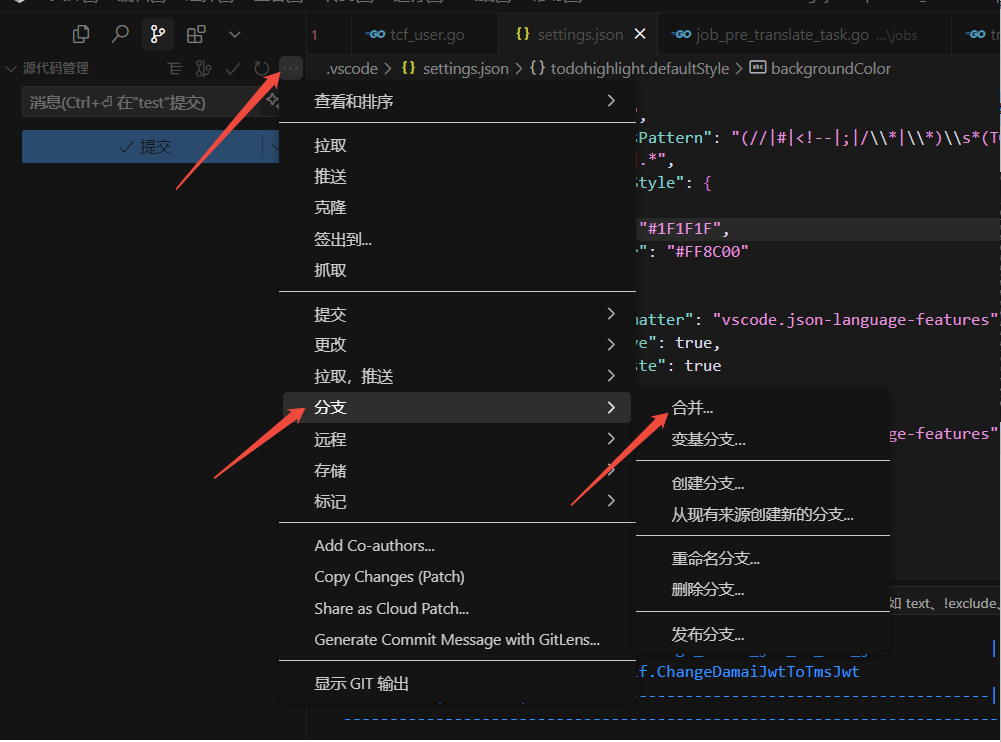1001x742 pixels.
Task: Choose 显示 GIT 输出 from the menu
Action: 457,684
